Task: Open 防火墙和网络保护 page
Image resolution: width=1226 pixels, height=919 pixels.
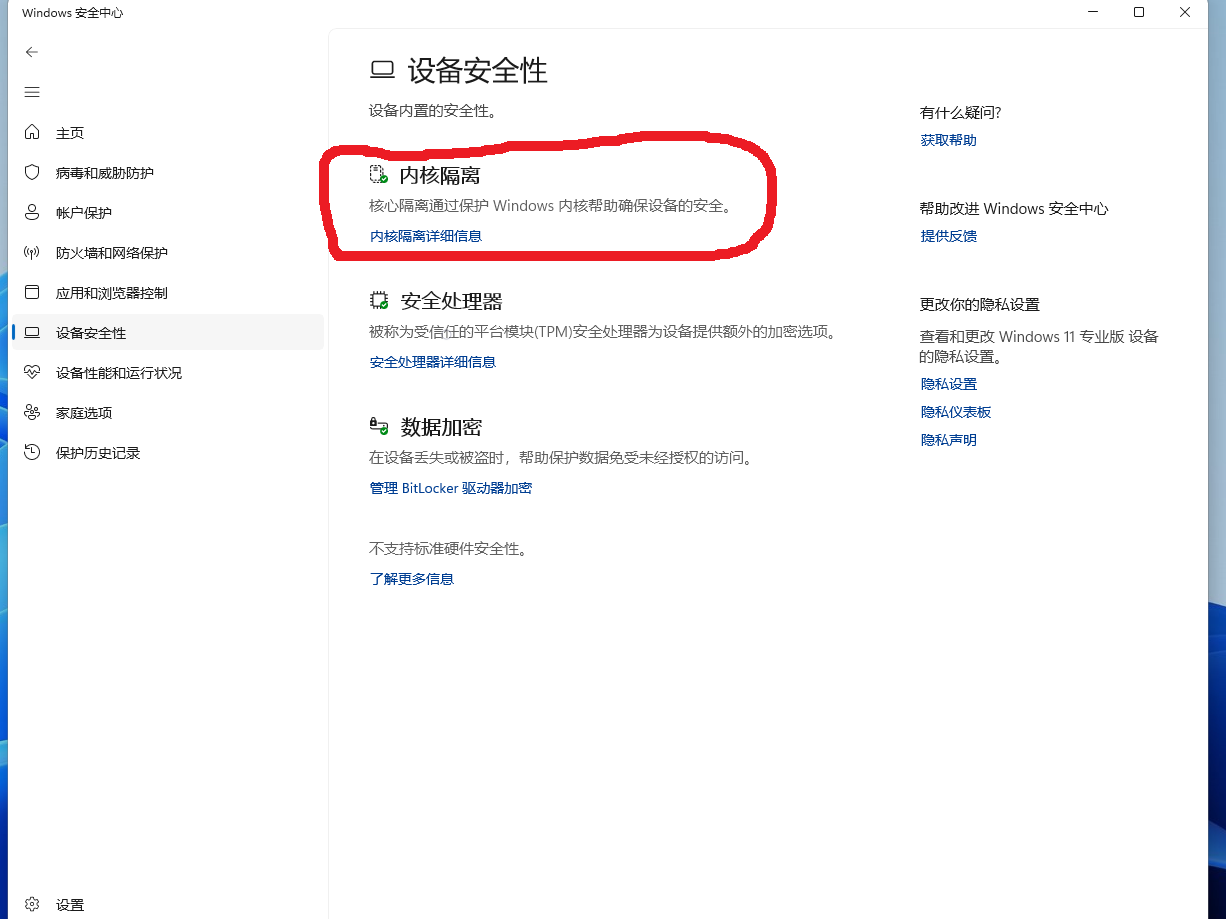Action: tap(112, 253)
